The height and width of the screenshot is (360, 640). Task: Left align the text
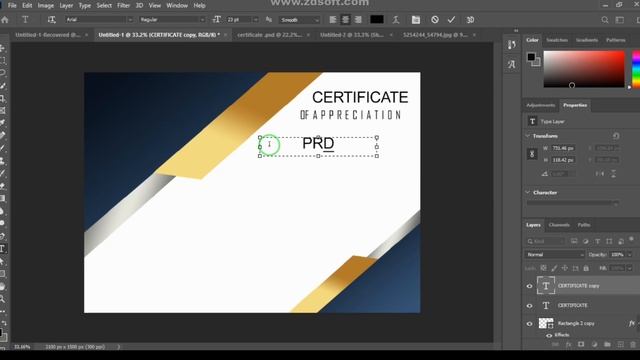(x=333, y=20)
